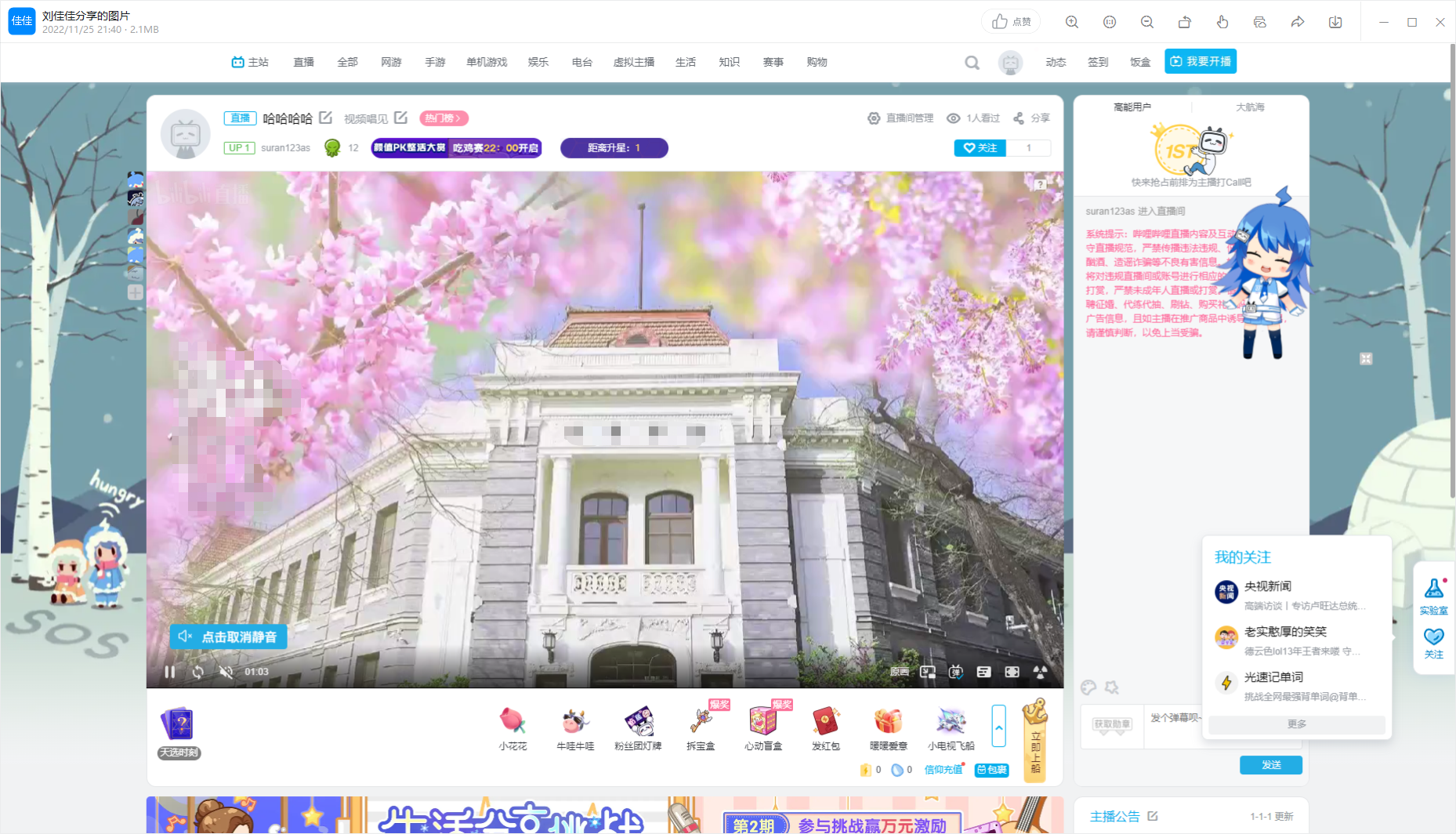
Task: Send the 小花花 gift
Action: (x=512, y=728)
